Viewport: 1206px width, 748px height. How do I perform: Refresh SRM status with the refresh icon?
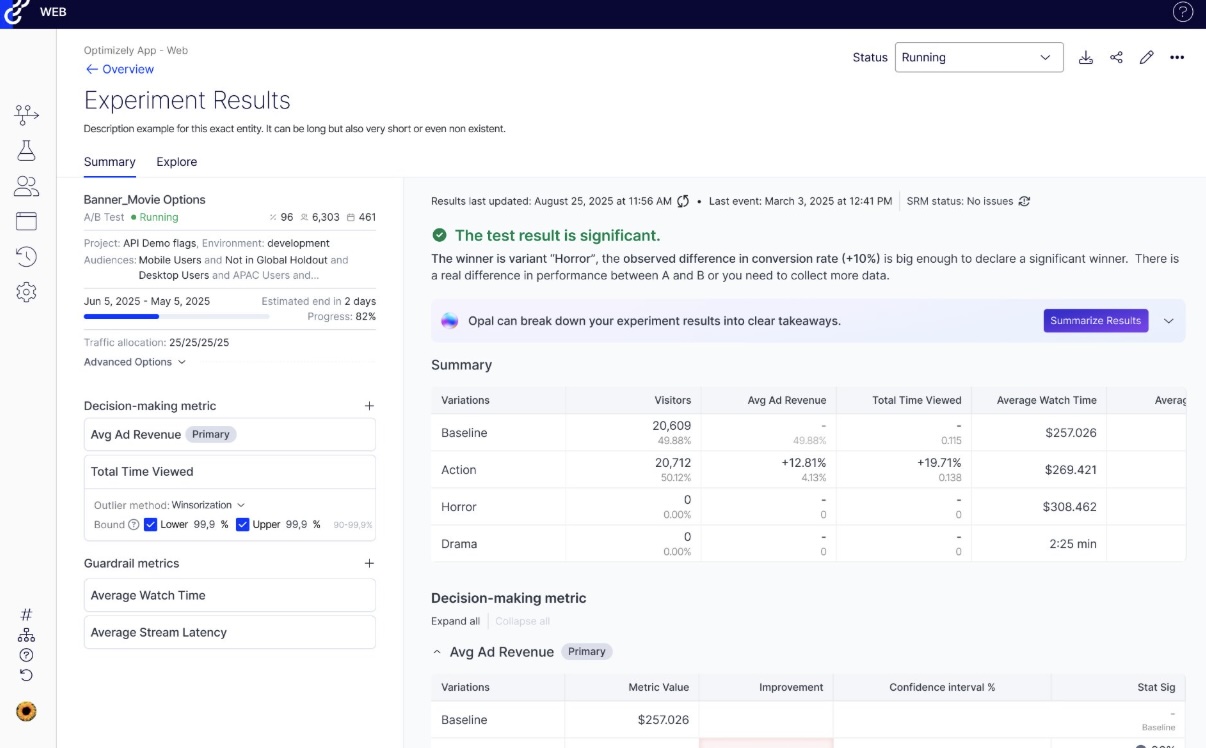tap(1023, 201)
